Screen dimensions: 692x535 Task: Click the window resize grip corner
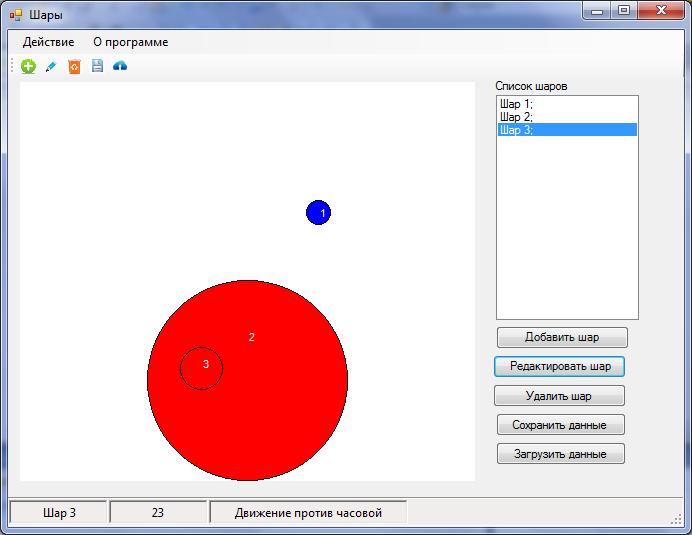676,519
